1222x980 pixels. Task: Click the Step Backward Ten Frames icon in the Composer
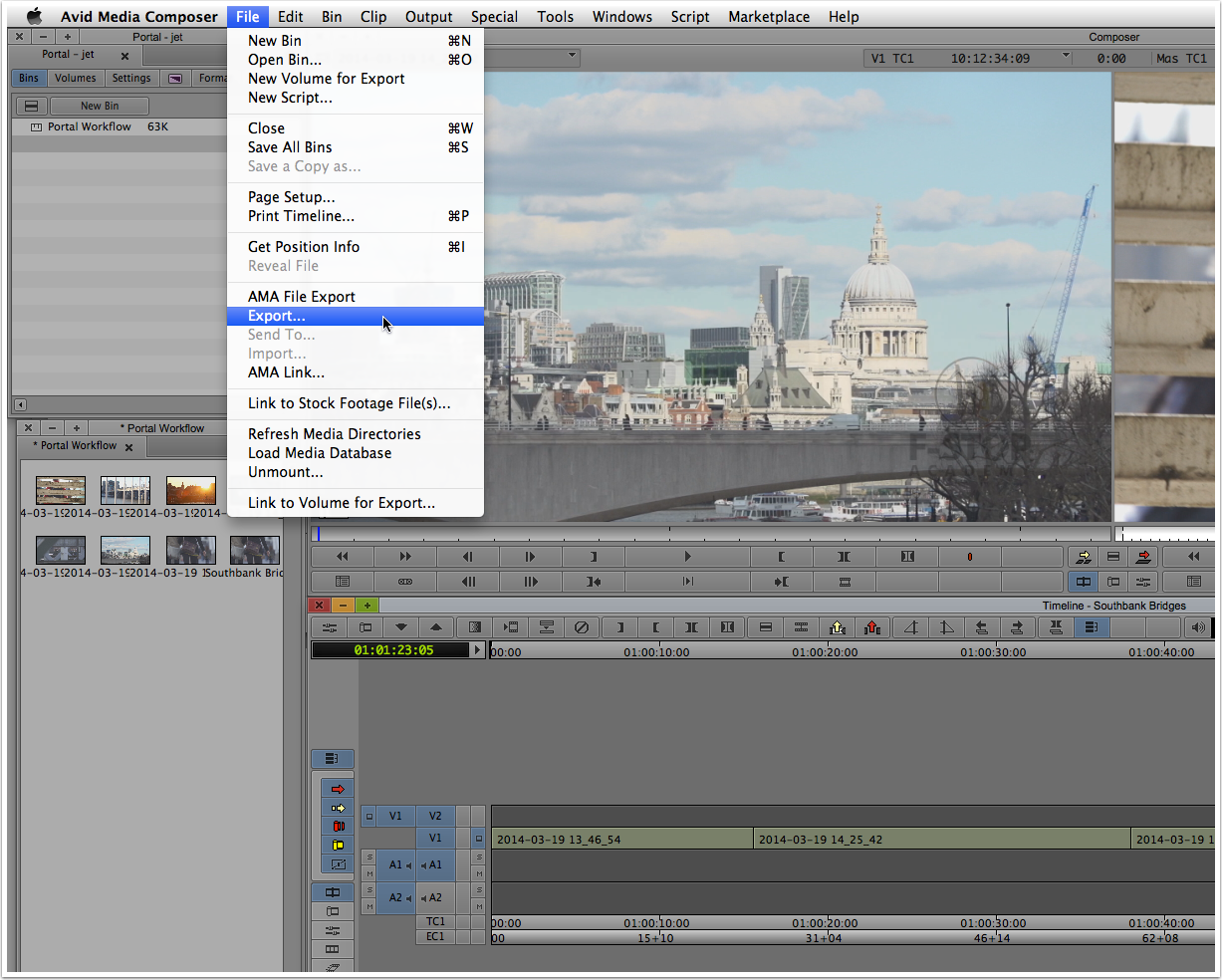point(468,582)
